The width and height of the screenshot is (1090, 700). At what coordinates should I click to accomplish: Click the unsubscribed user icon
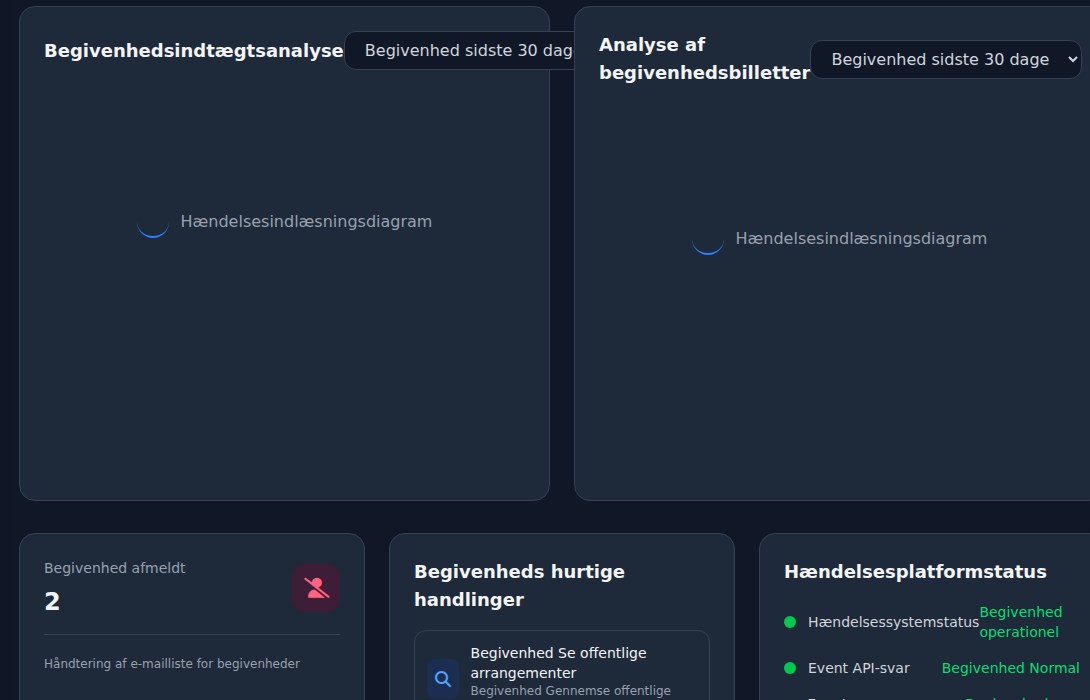pos(316,588)
